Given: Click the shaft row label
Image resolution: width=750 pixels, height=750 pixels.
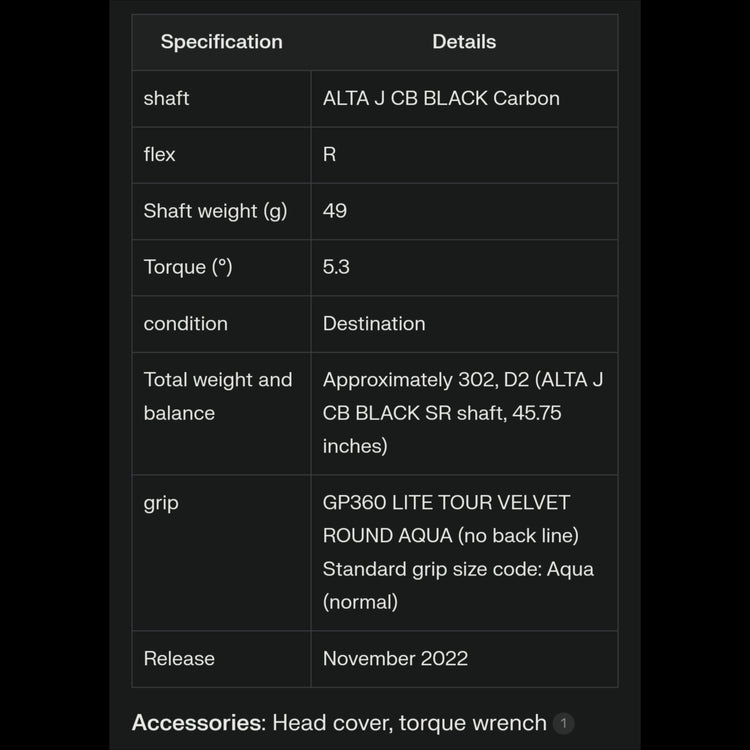Looking at the screenshot, I should [x=166, y=98].
